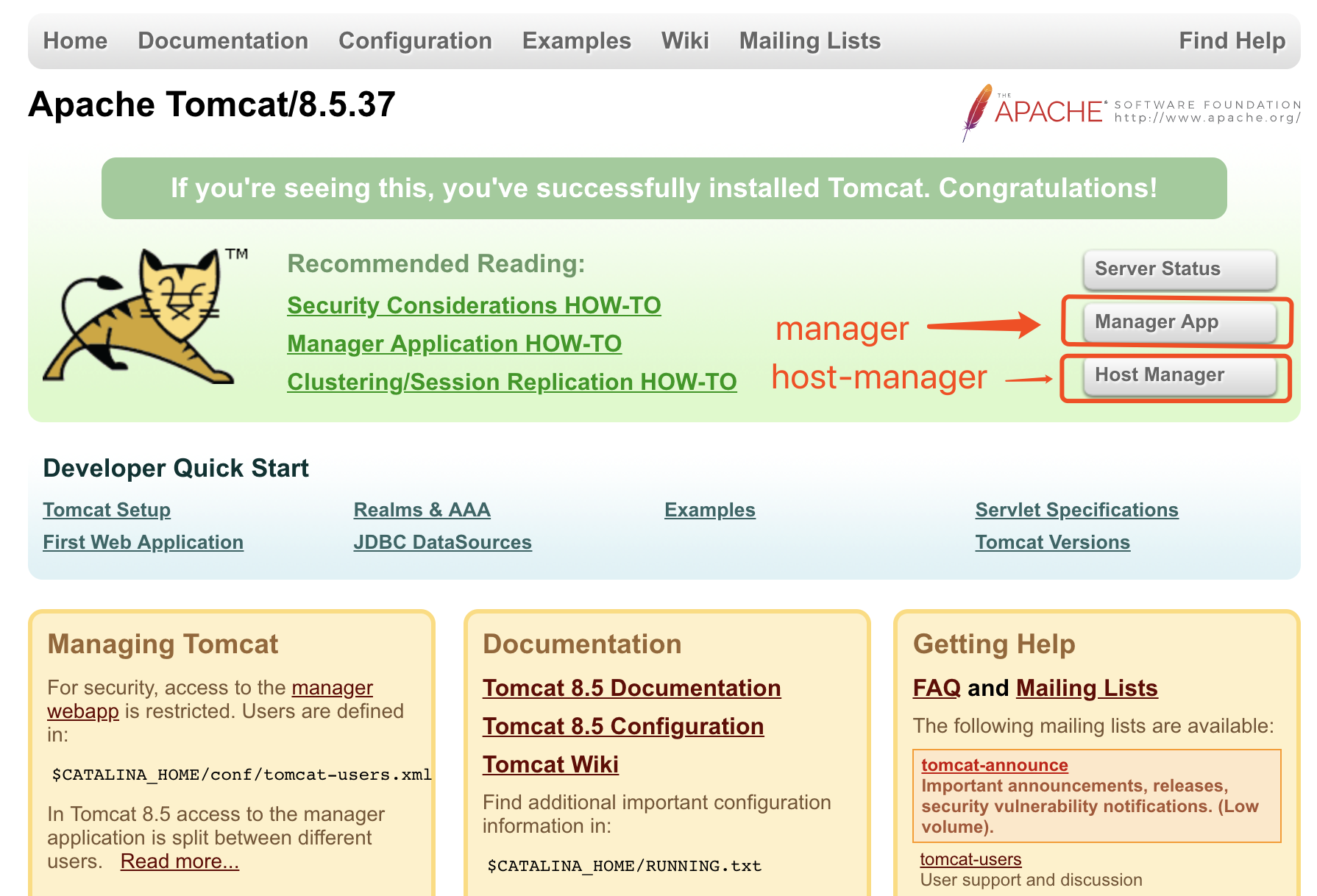Screen dimensions: 1317x896
Task: Click the green Congratulations banner text
Action: tap(664, 188)
